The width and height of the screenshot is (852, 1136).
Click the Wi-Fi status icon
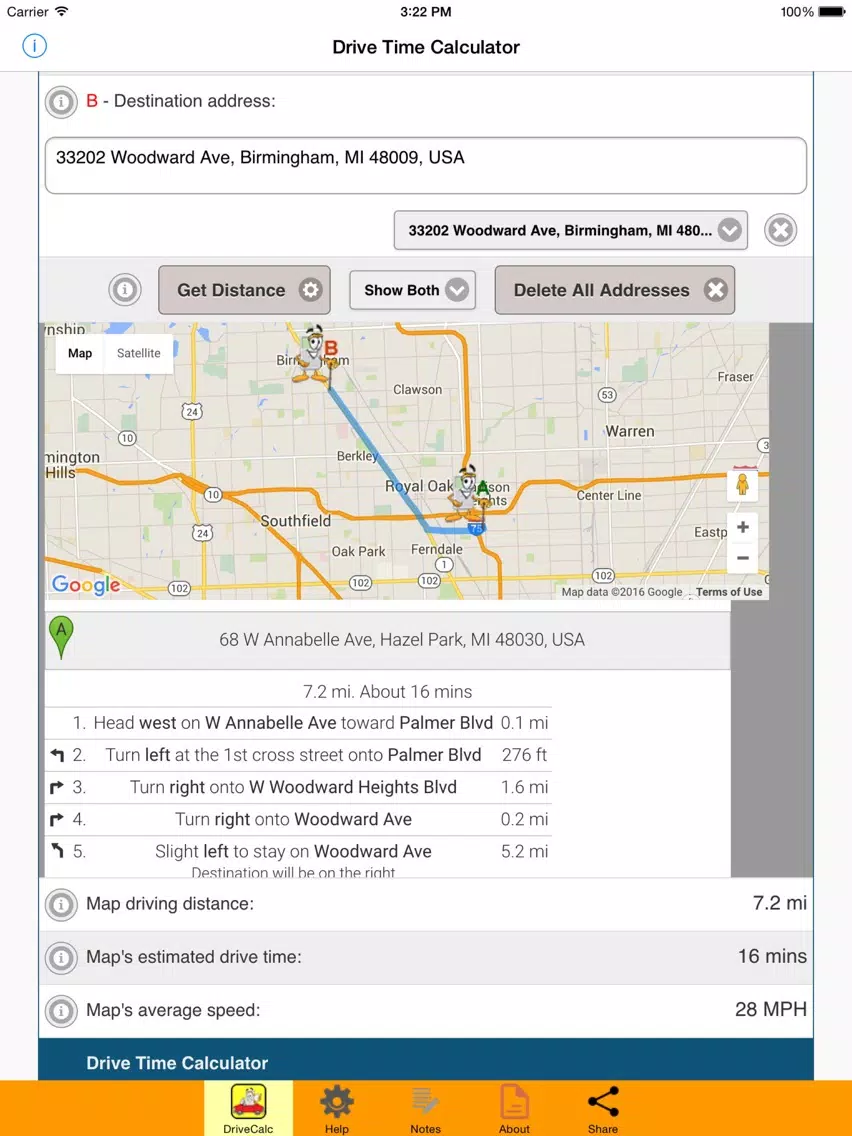pyautogui.click(x=62, y=12)
